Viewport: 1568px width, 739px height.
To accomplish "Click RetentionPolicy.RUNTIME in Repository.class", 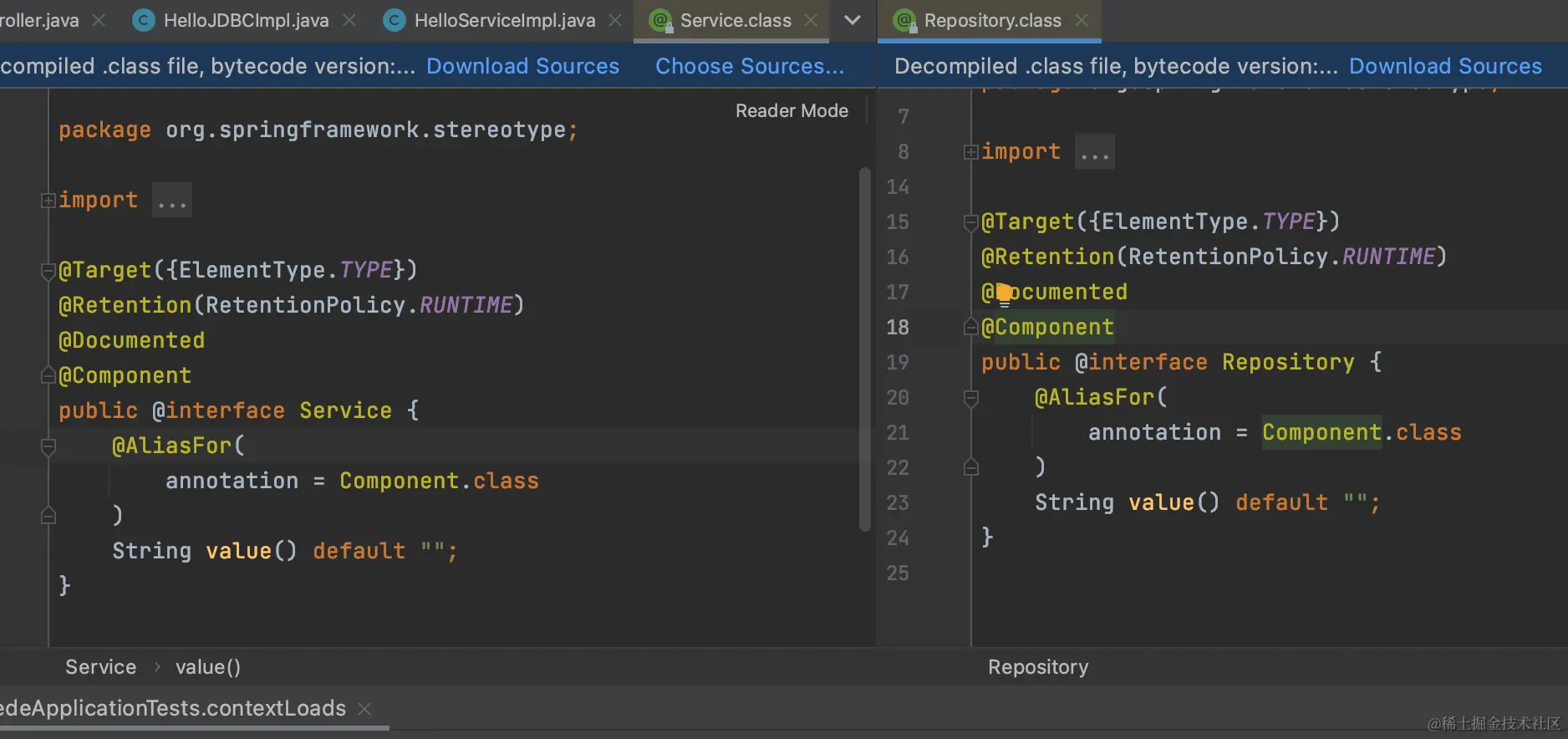I will click(x=1282, y=257).
